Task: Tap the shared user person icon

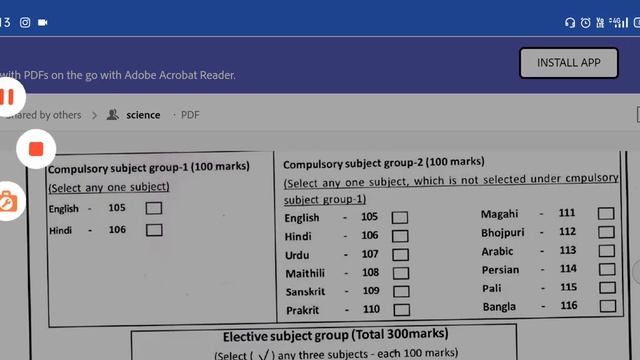Action: (x=113, y=115)
